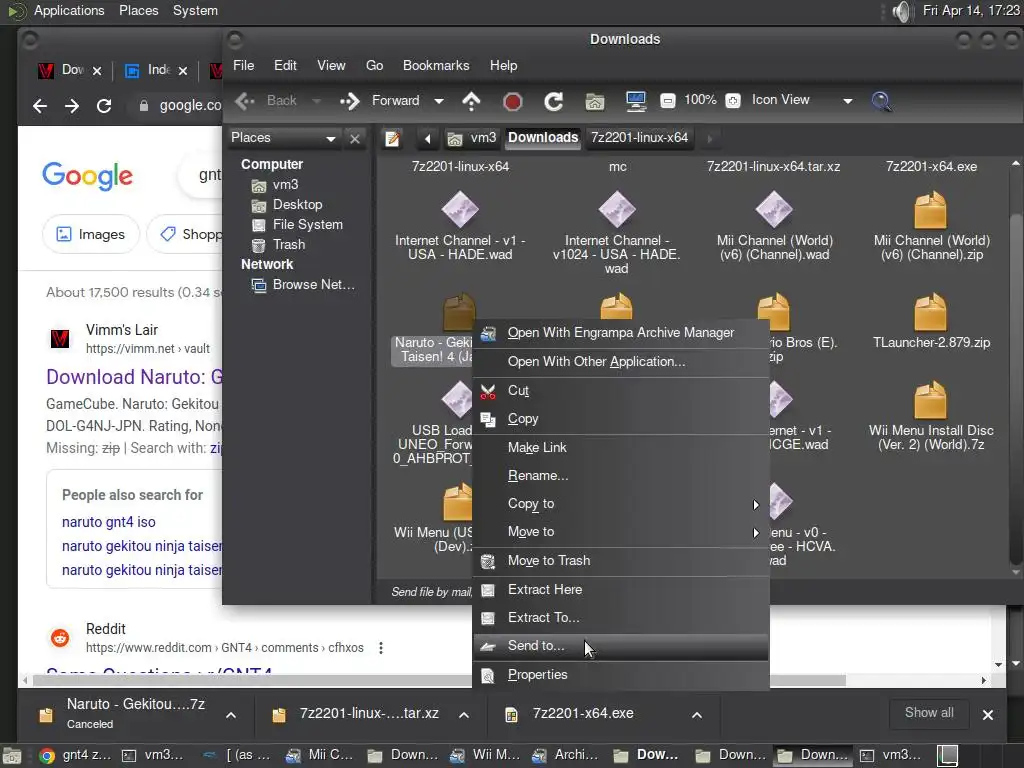1024x768 pixels.
Task: Switch to gnt4 Chrome taskbar entry
Action: pos(75,756)
